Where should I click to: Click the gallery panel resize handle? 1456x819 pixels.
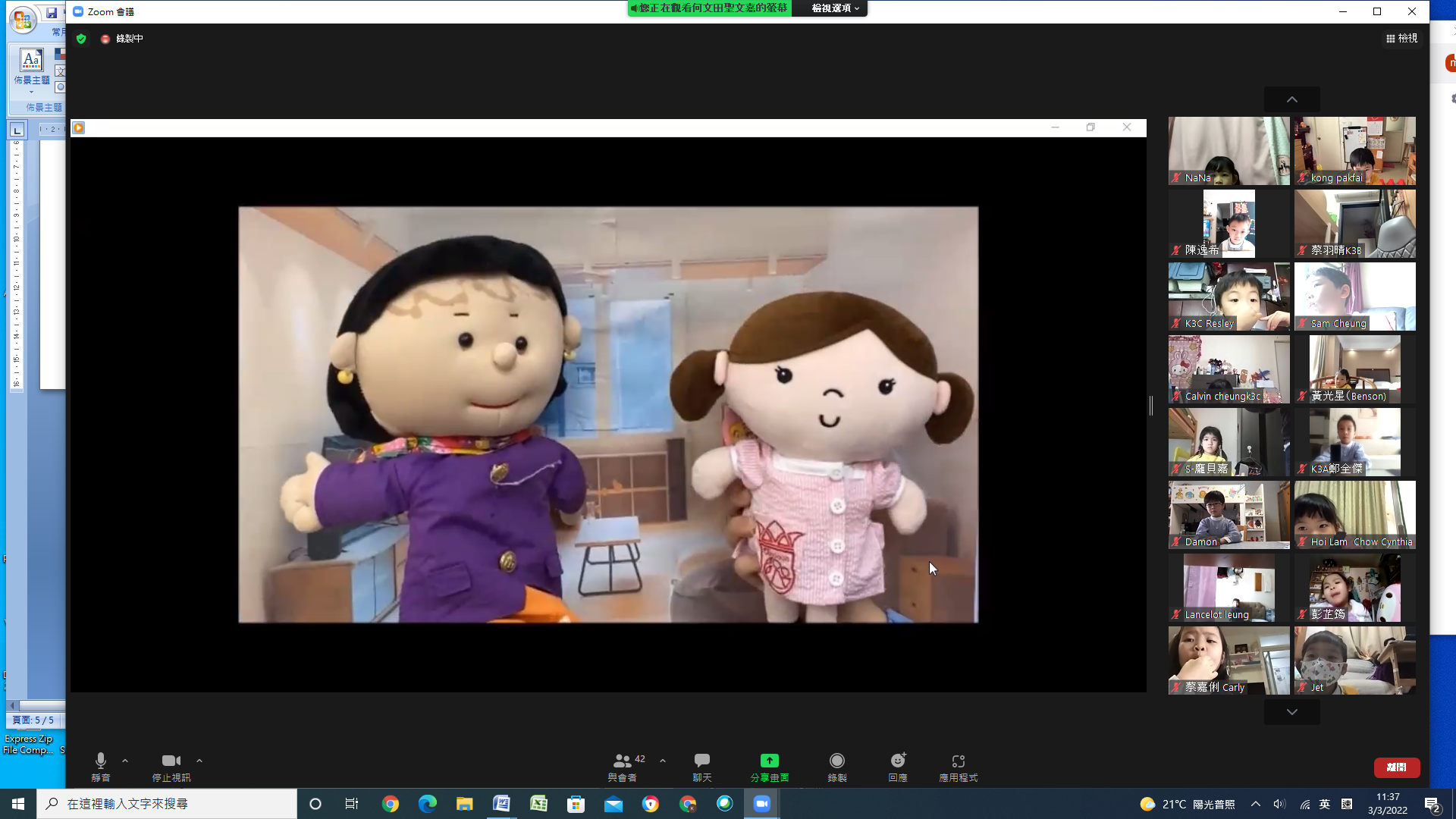pyautogui.click(x=1151, y=406)
